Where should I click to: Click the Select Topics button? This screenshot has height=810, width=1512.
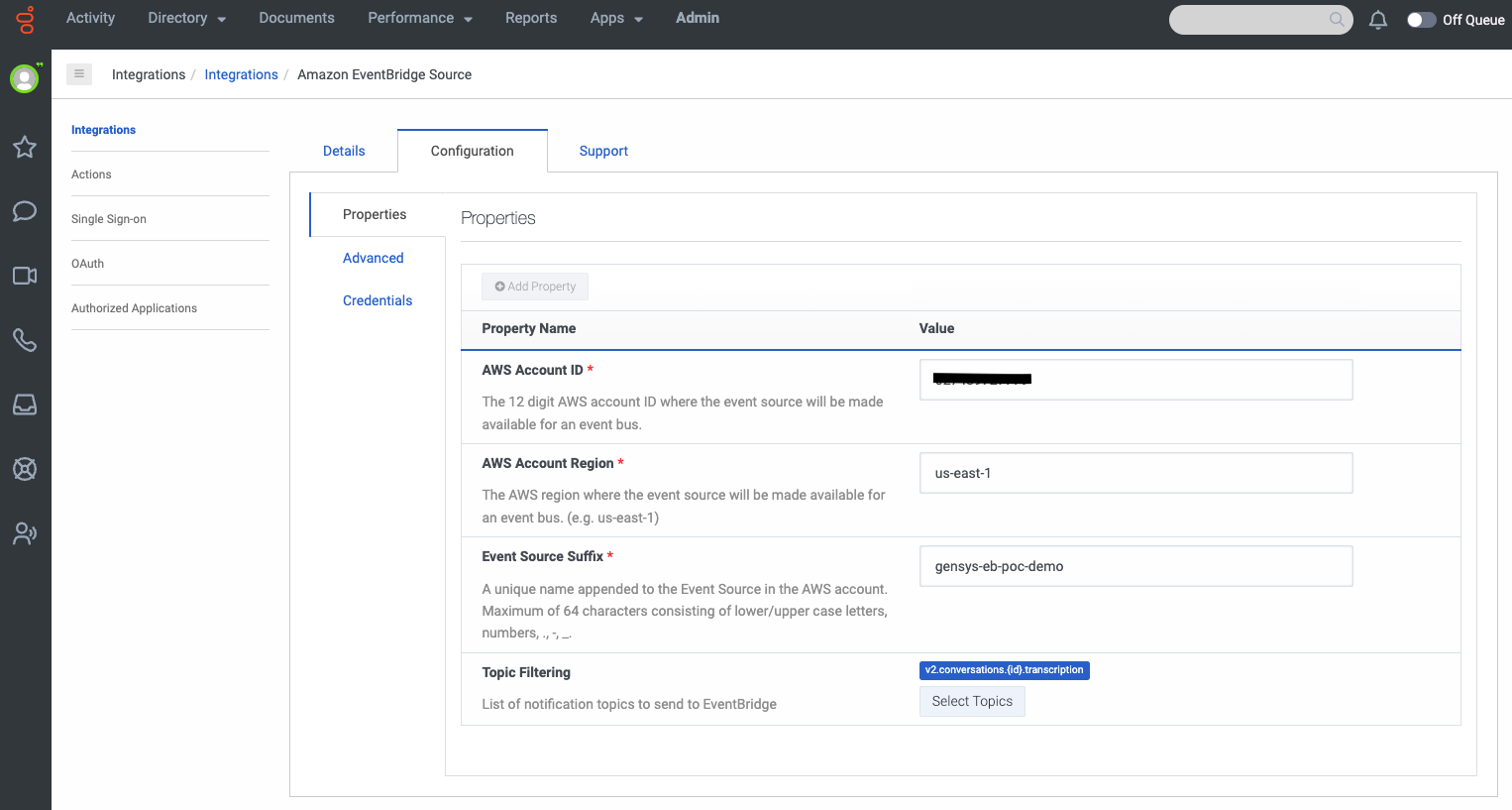click(972, 701)
